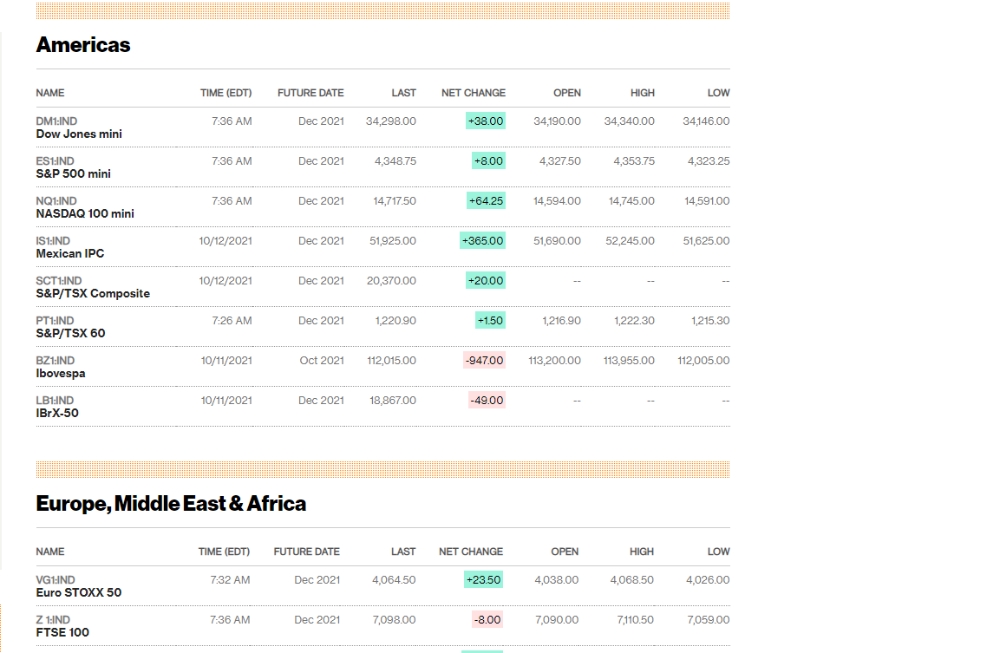Click the S&P 500 last price 4,348.75
1000x653 pixels.
pos(395,161)
